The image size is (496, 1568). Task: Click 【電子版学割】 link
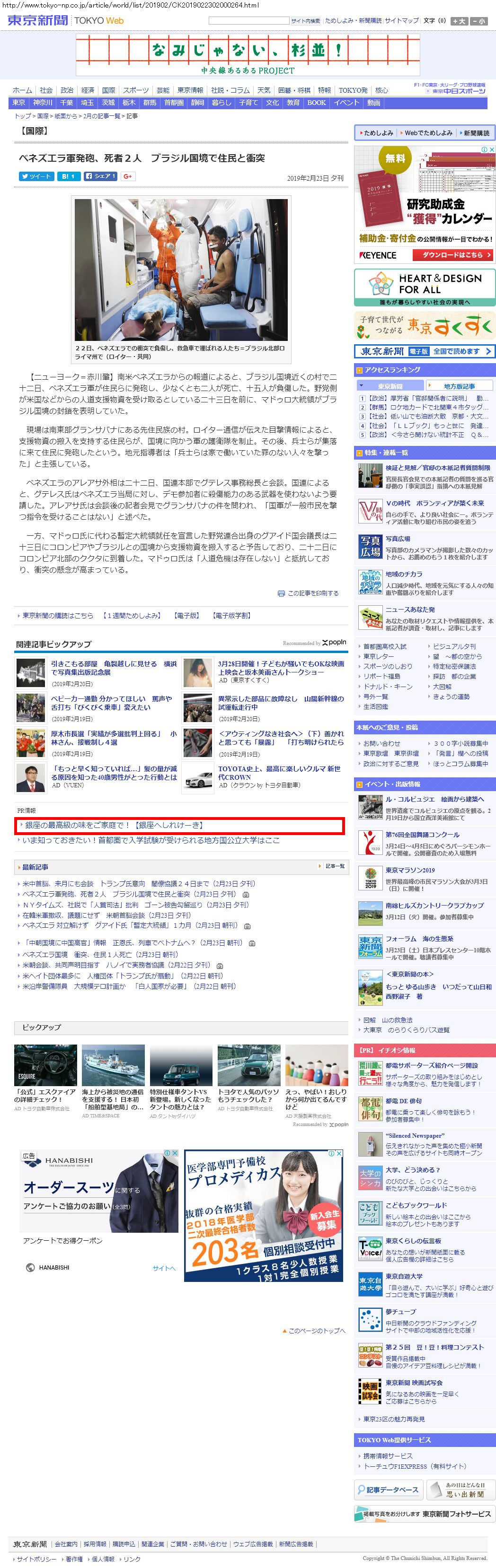click(x=231, y=615)
